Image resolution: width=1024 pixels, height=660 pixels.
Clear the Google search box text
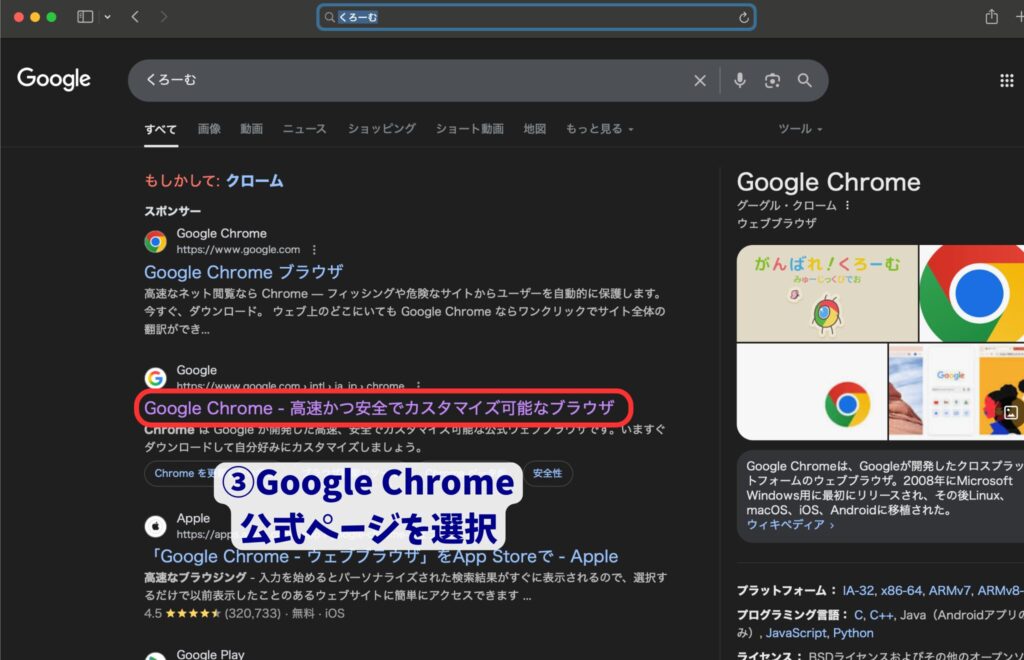pyautogui.click(x=699, y=80)
